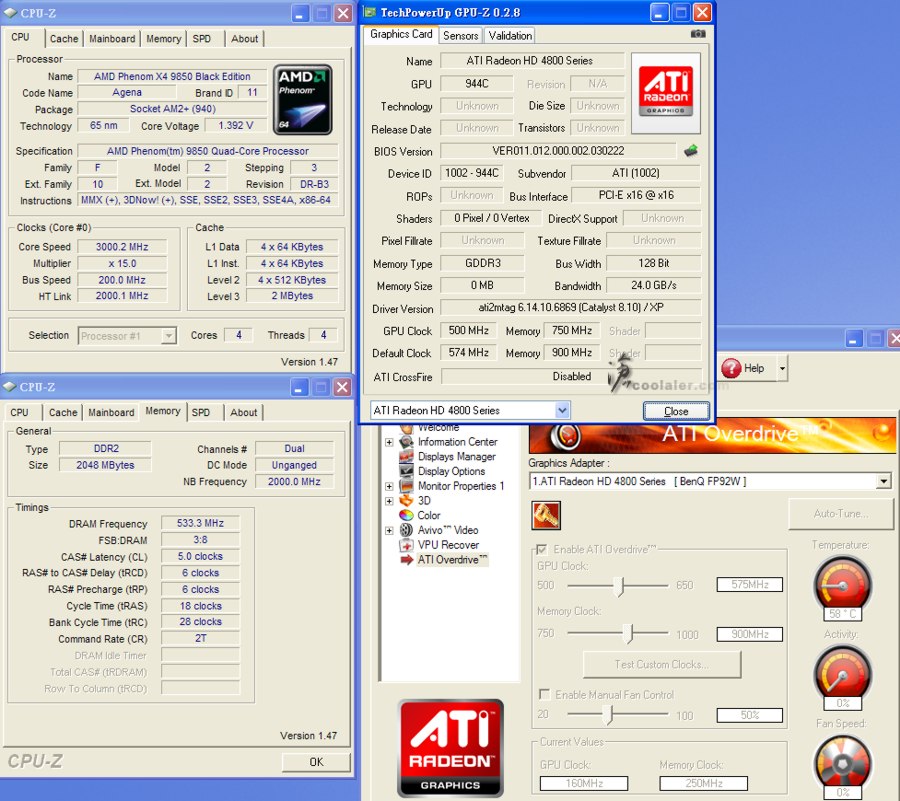Select the Displays Manager tree icon
This screenshot has height=801, width=900.
click(x=406, y=457)
